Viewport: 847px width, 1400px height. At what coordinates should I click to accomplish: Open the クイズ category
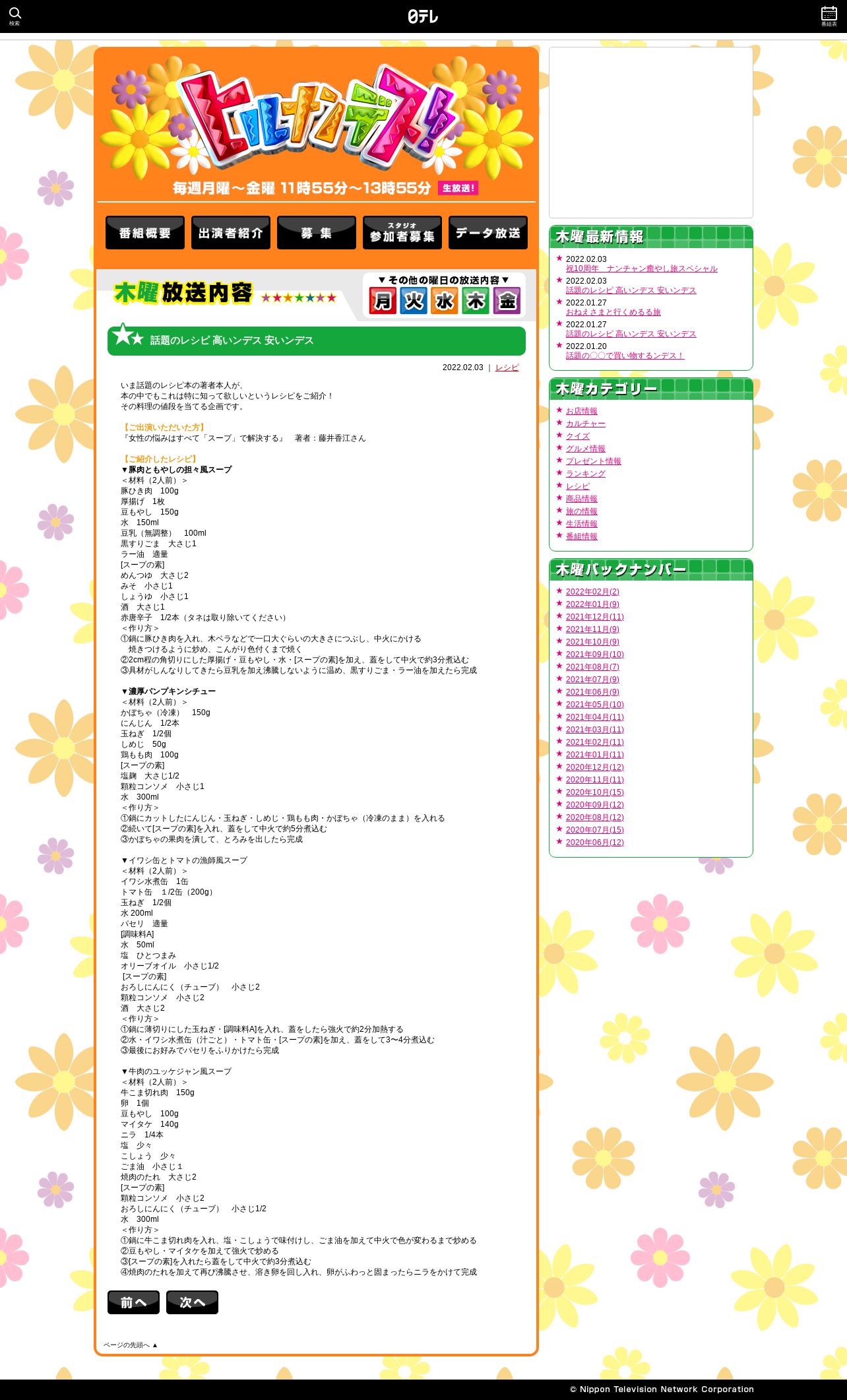coord(577,436)
